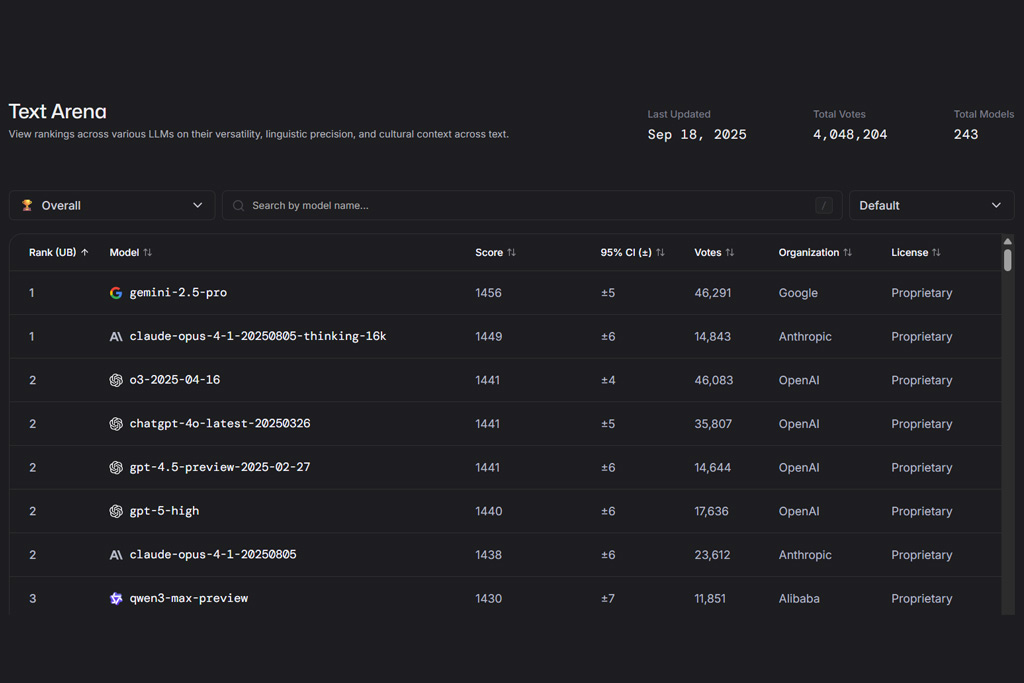
Task: Click the Alibaba organization cell
Action: 799,599
